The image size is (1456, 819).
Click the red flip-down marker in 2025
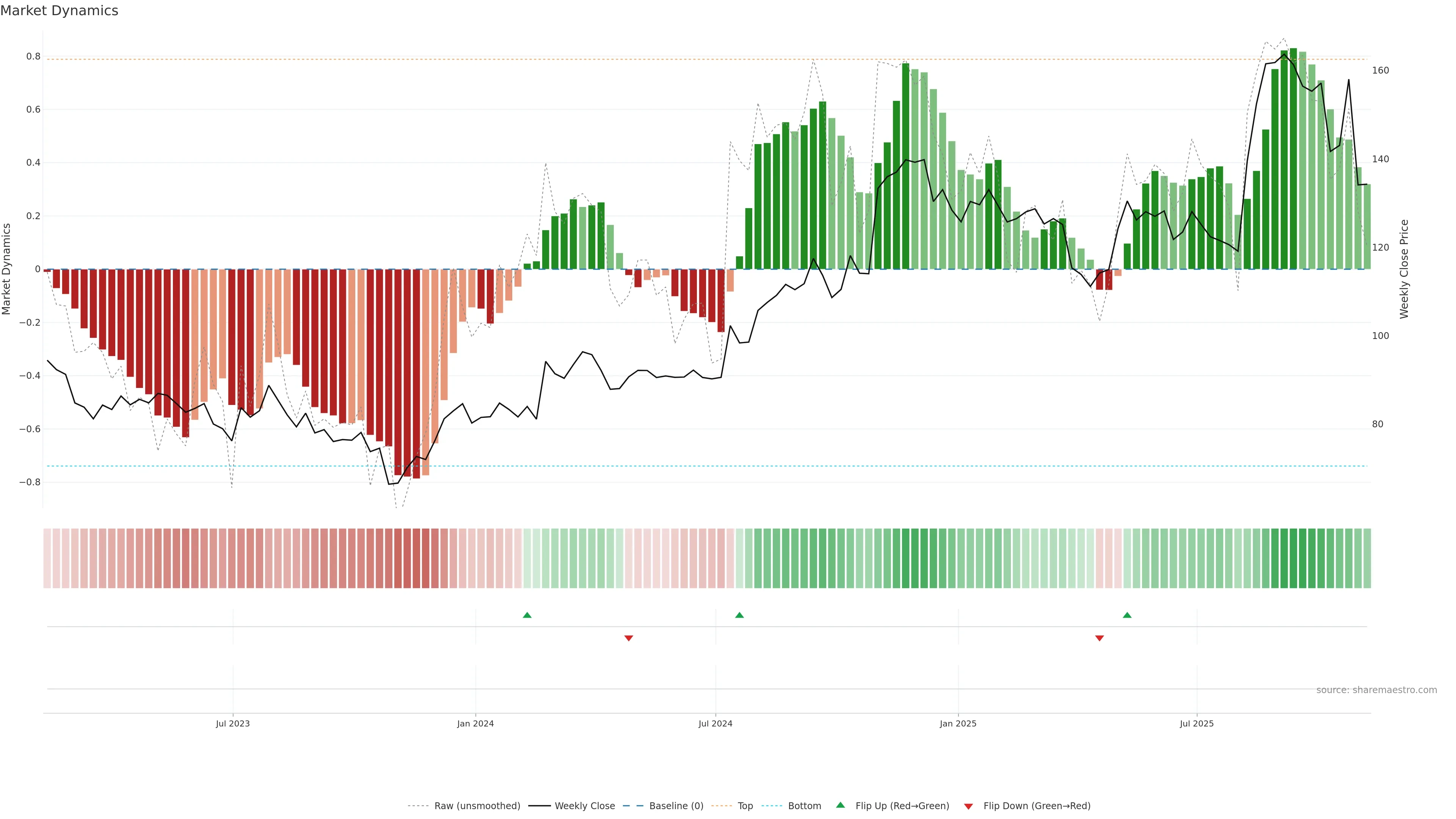(1099, 638)
